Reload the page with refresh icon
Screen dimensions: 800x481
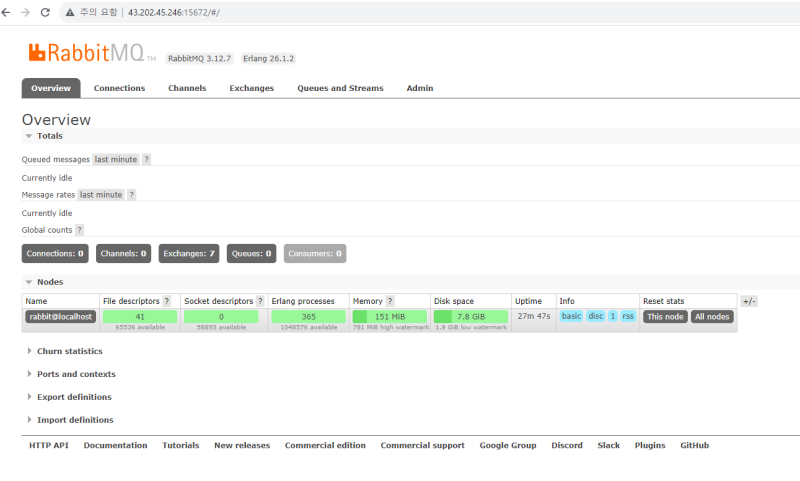pyautogui.click(x=45, y=12)
